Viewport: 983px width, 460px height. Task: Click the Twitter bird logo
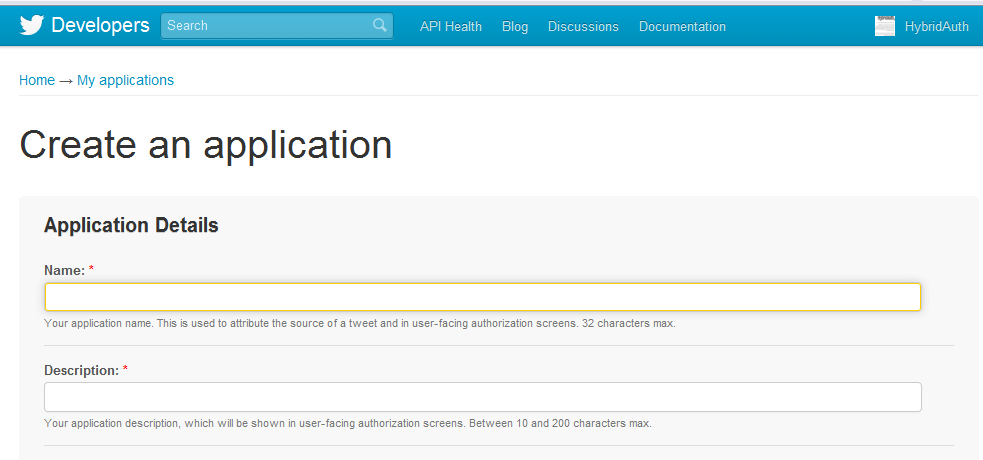click(x=32, y=26)
